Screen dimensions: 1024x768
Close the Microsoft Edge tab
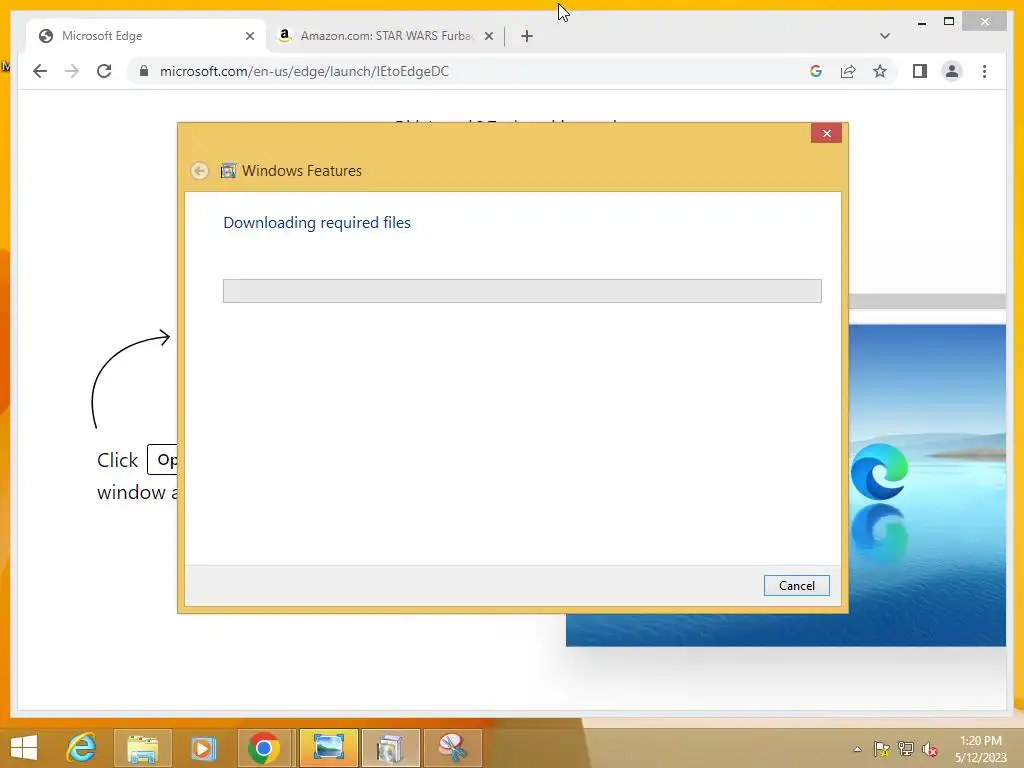[x=249, y=36]
